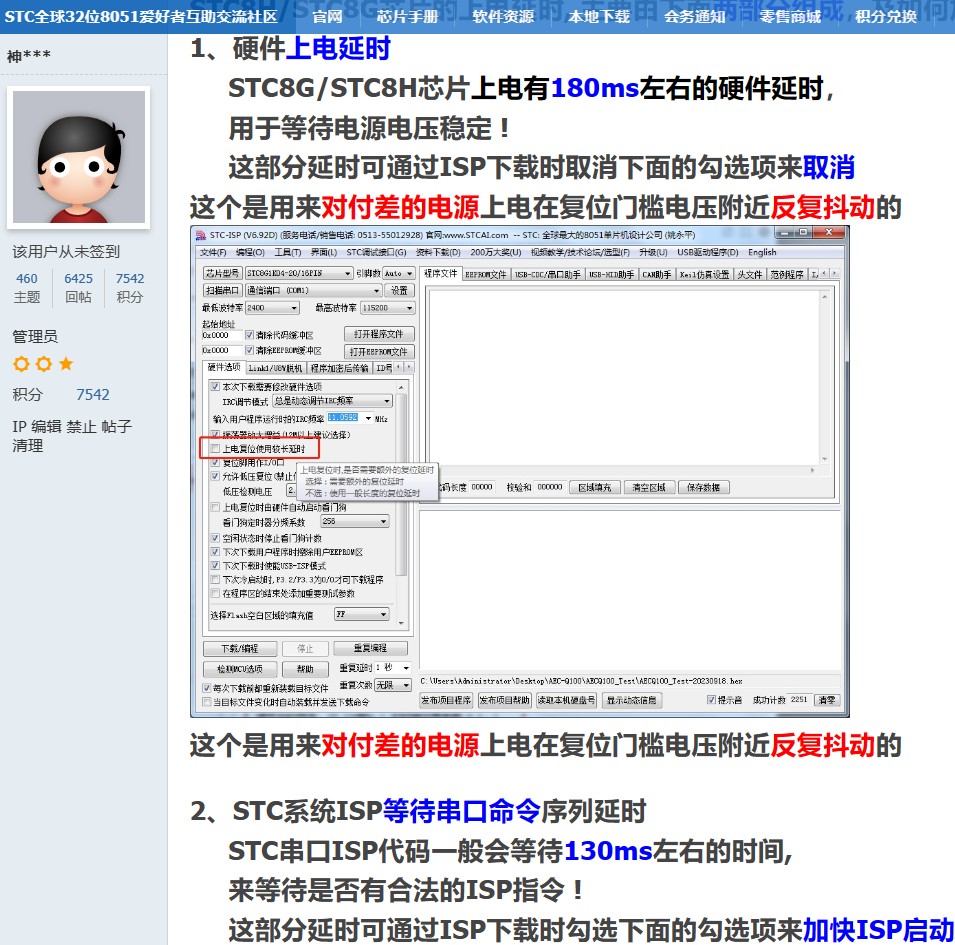
Task: Click 检测MCU选项 button
Action: [x=239, y=669]
